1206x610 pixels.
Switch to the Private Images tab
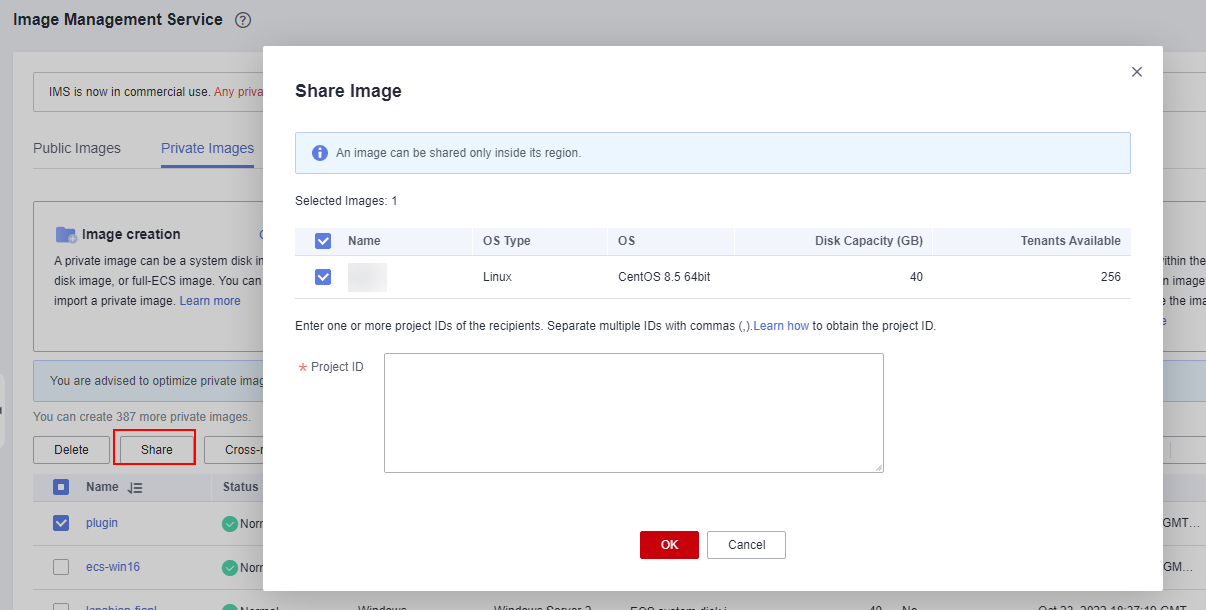point(207,148)
